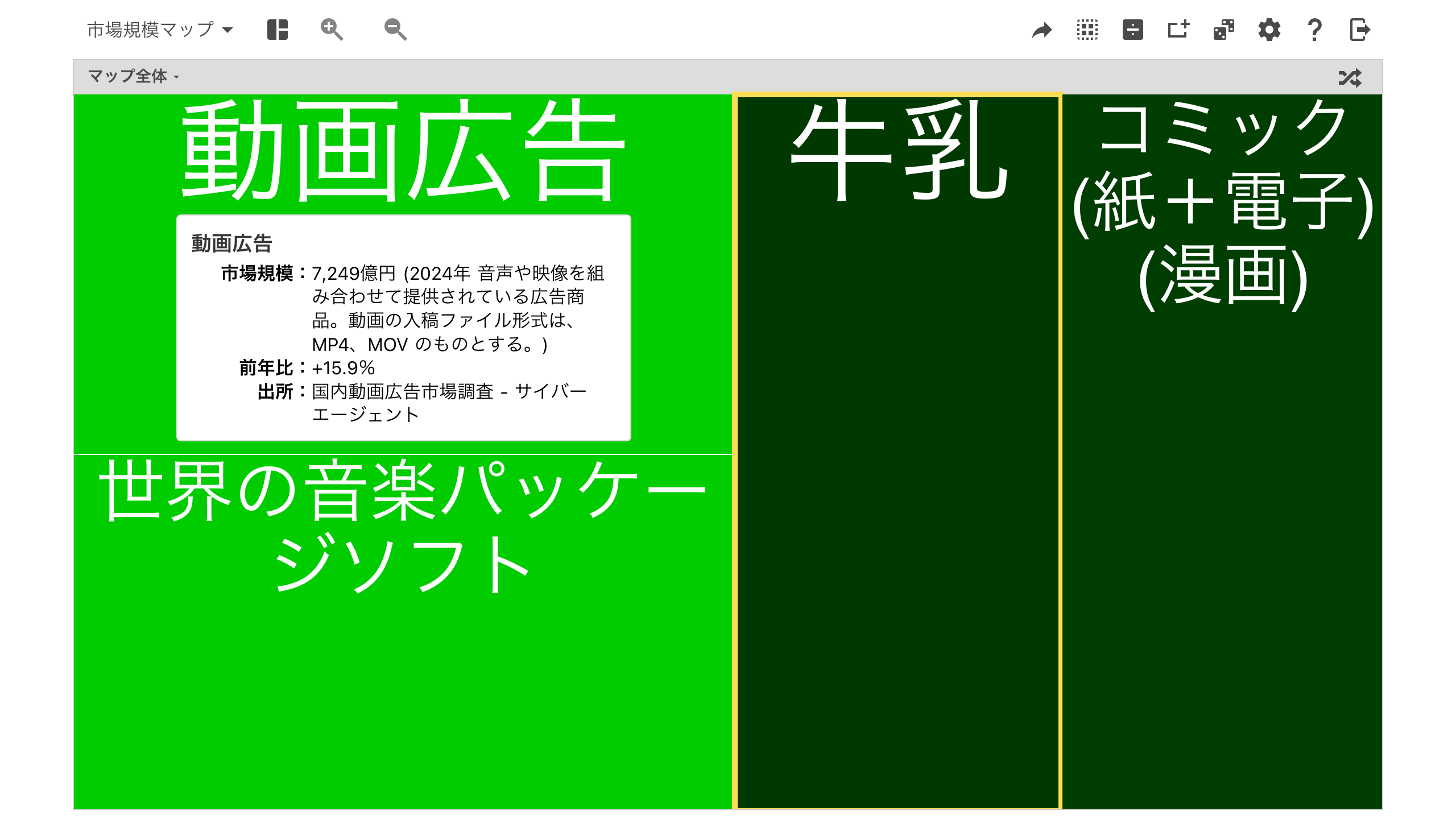This screenshot has height=819, width=1456.
Task: Click the 動画広告 title in the tooltip
Action: click(x=232, y=243)
